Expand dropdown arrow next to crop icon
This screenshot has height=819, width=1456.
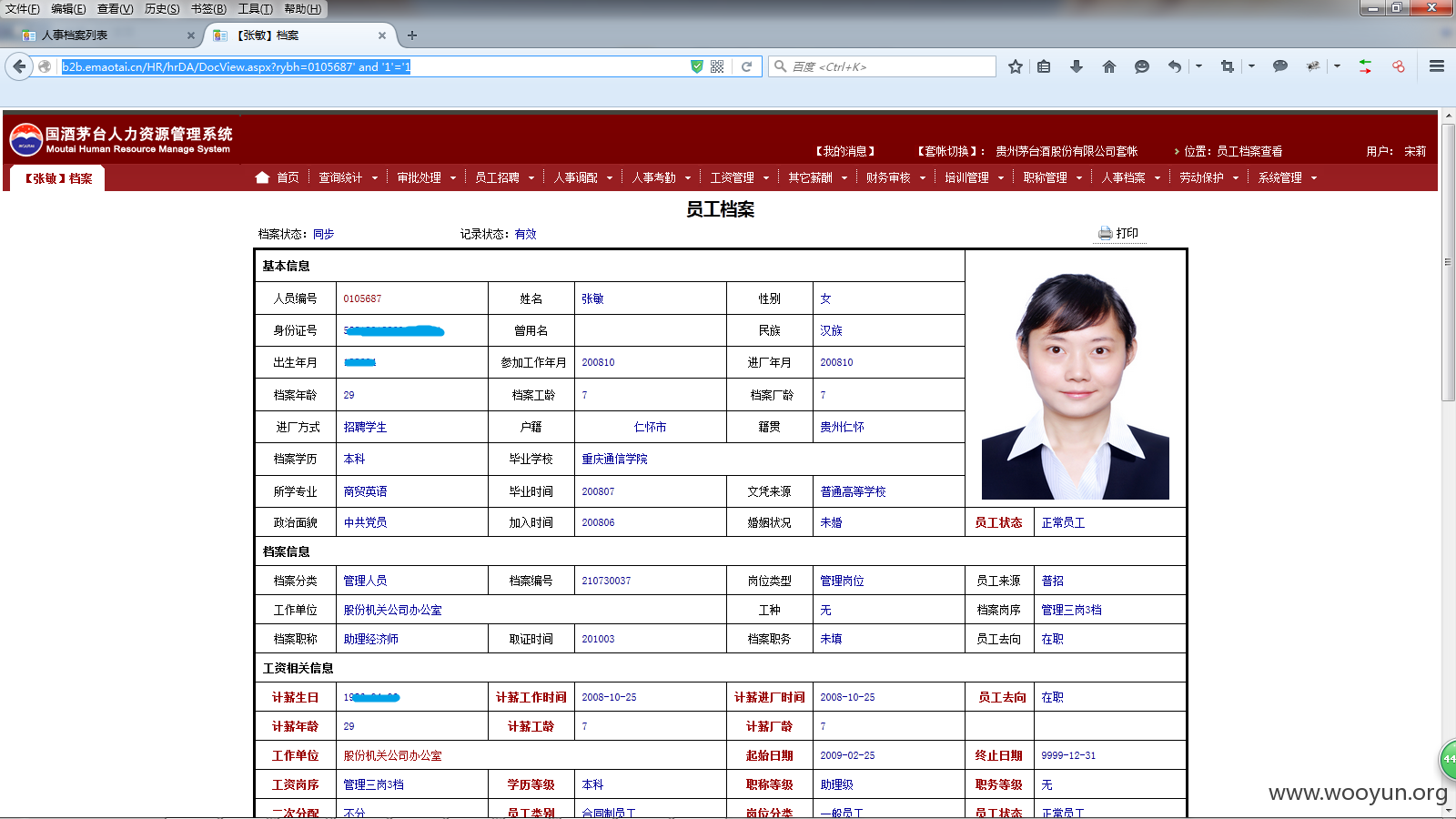[x=1251, y=66]
